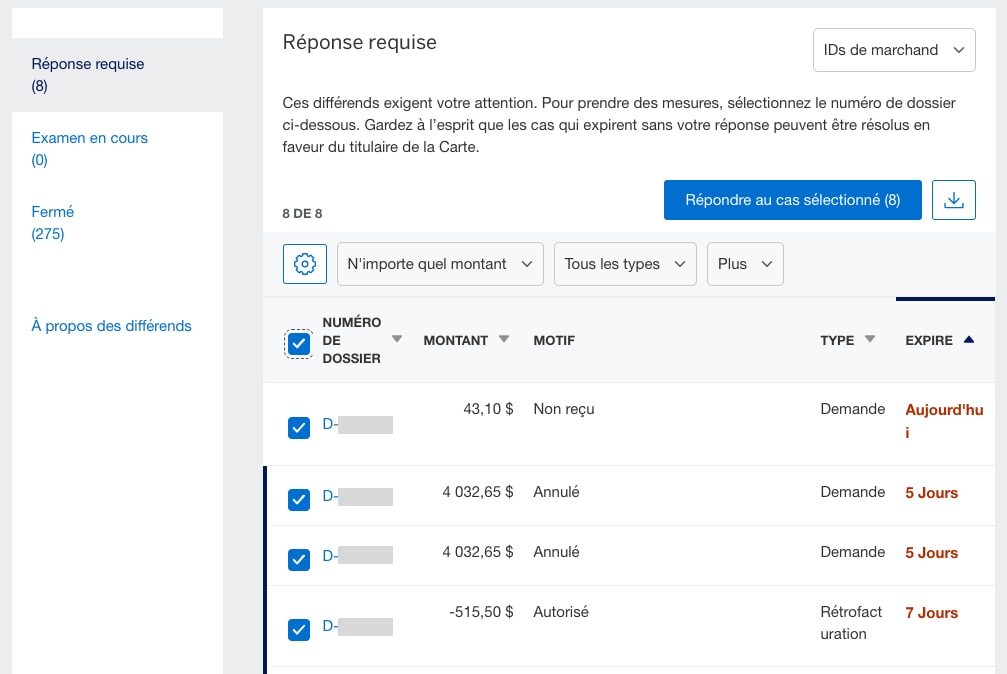
Task: Deselect the 43,10 $ dispute checkbox
Action: click(298, 427)
